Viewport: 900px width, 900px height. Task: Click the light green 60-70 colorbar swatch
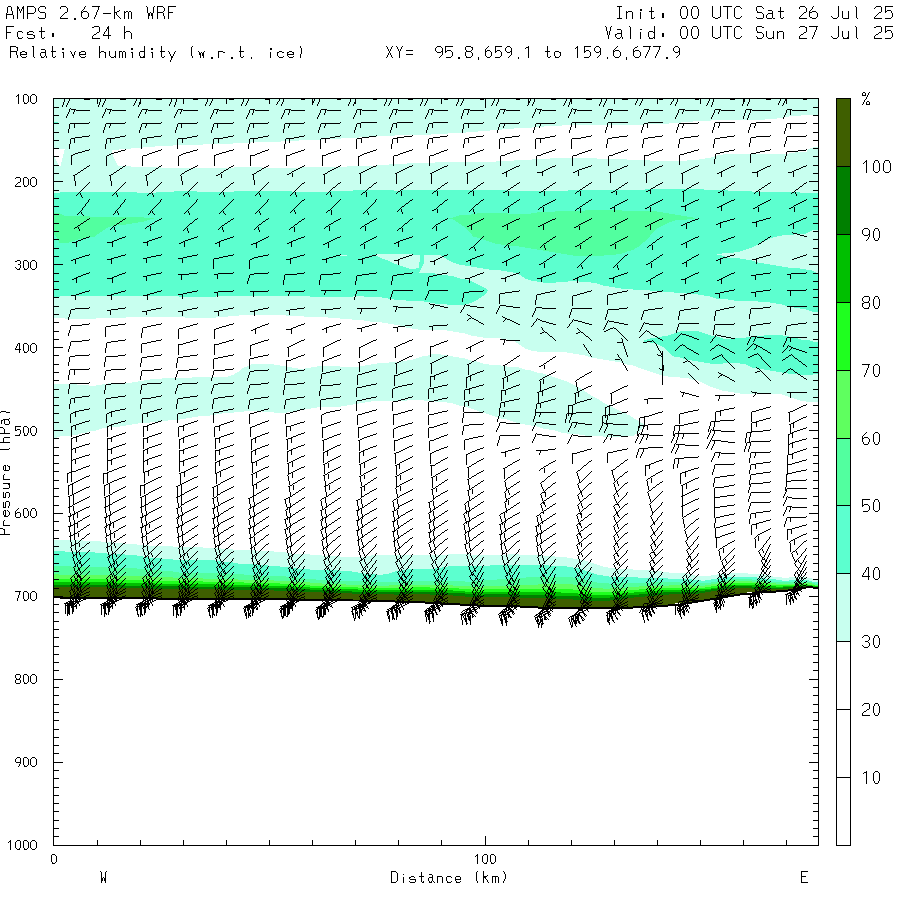pos(843,405)
